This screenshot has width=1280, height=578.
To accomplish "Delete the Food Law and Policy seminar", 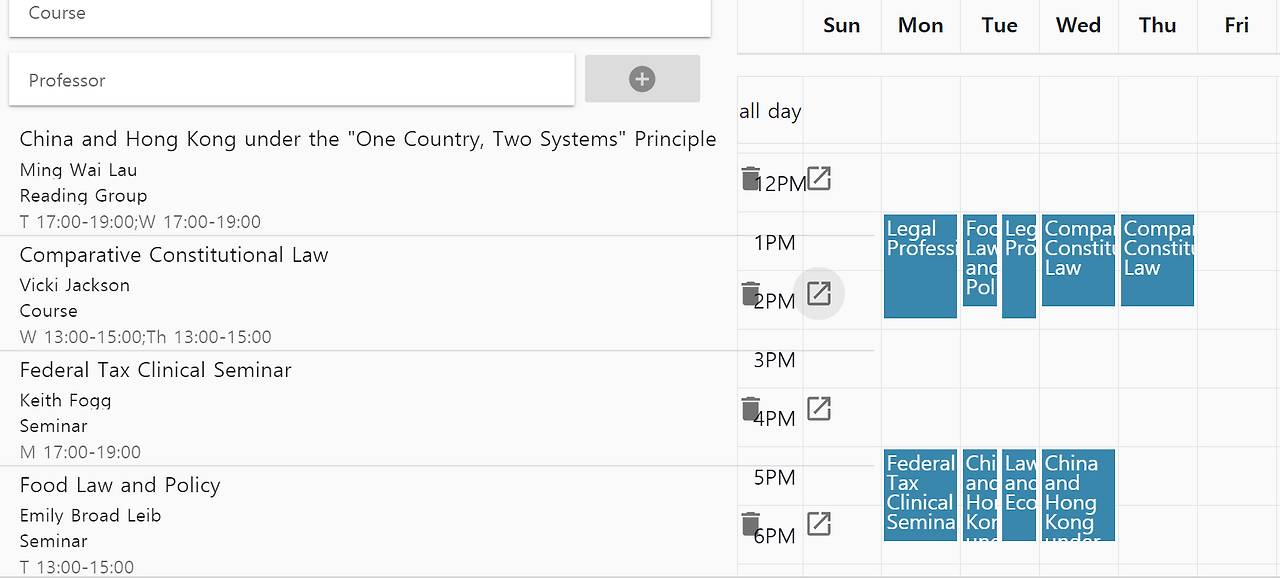I will (751, 524).
